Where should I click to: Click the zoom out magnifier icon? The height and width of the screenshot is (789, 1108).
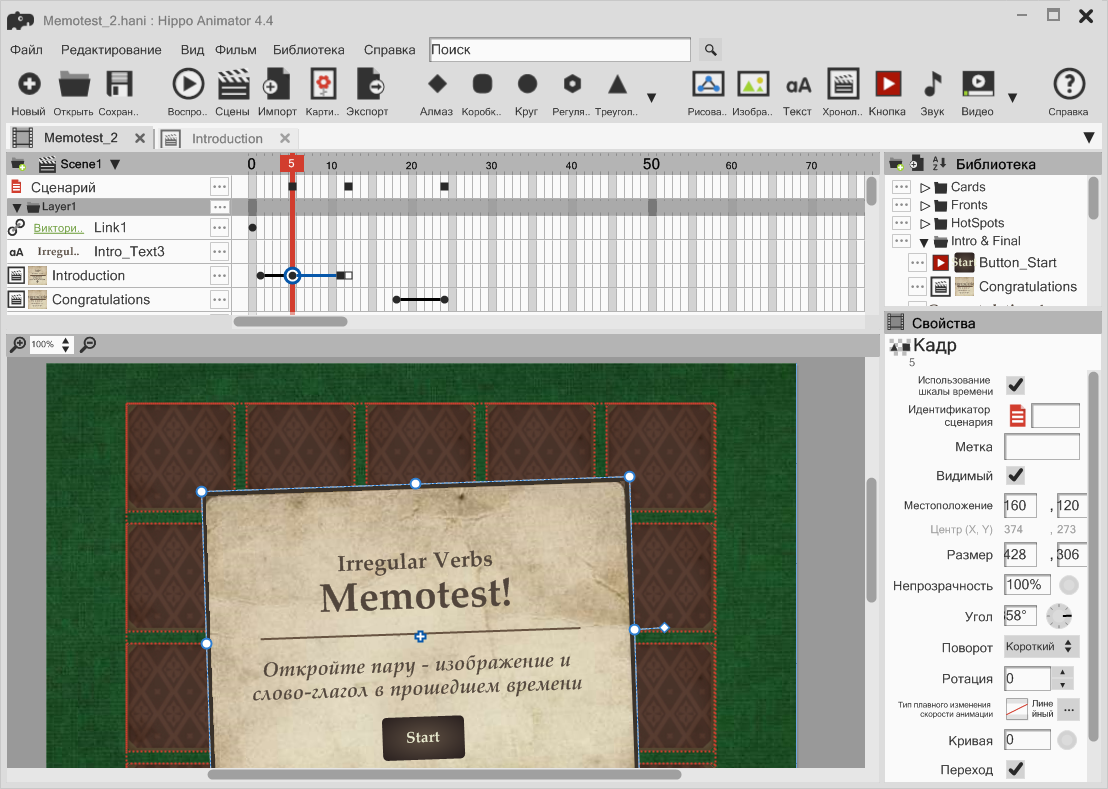(88, 345)
